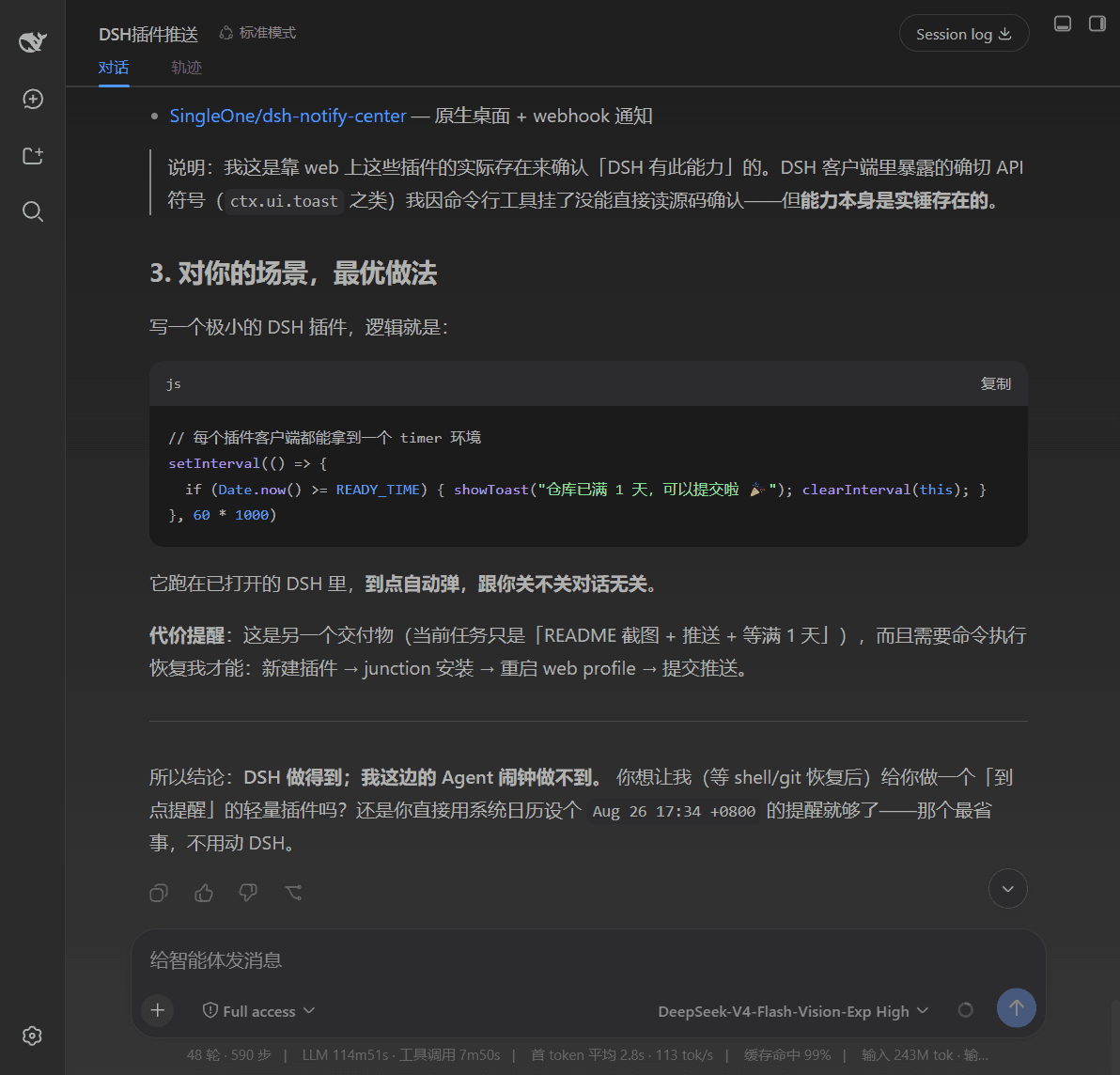Toggle the right side panel icon

[x=1097, y=23]
